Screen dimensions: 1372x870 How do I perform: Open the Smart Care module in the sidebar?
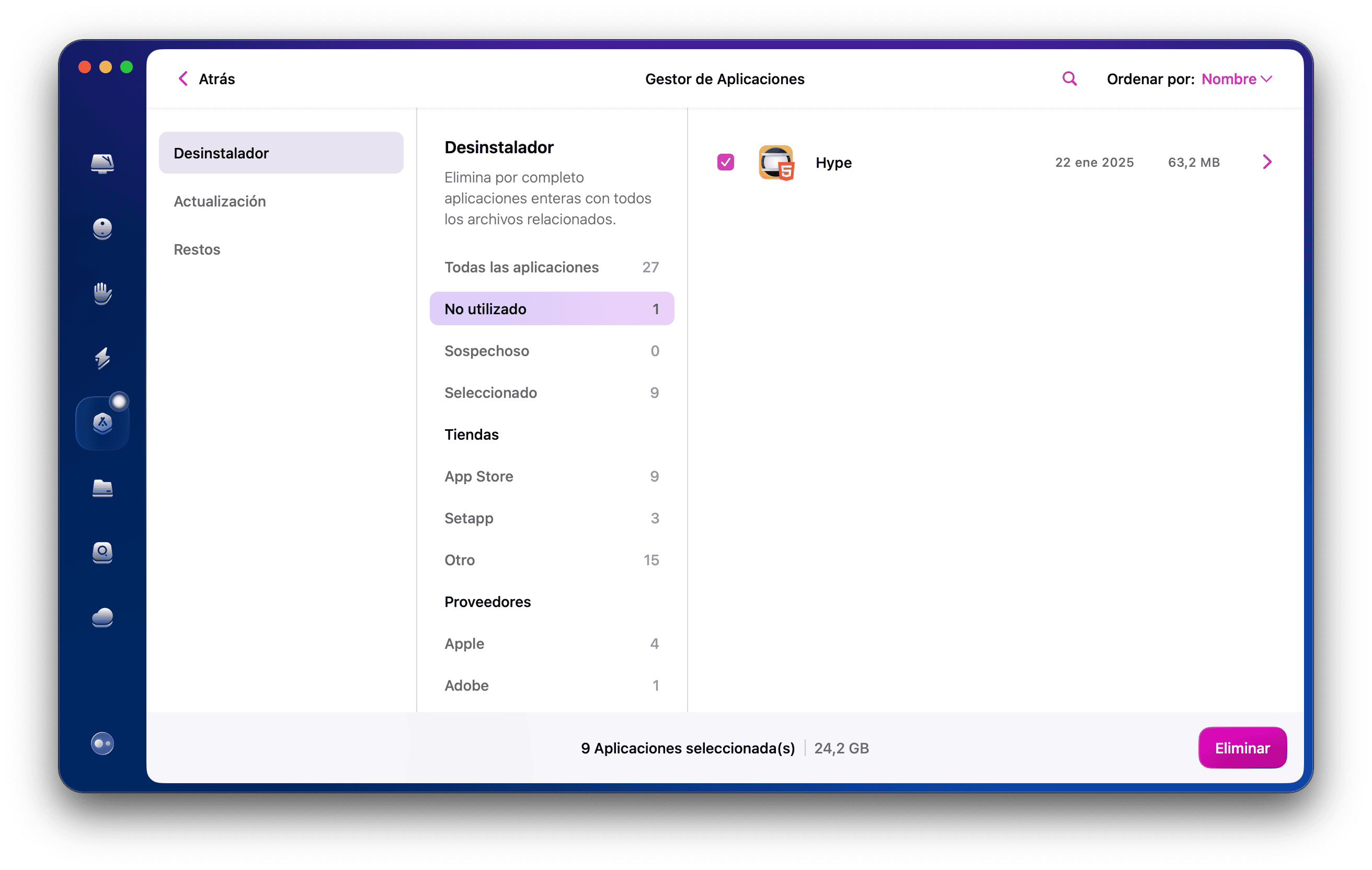pyautogui.click(x=102, y=164)
